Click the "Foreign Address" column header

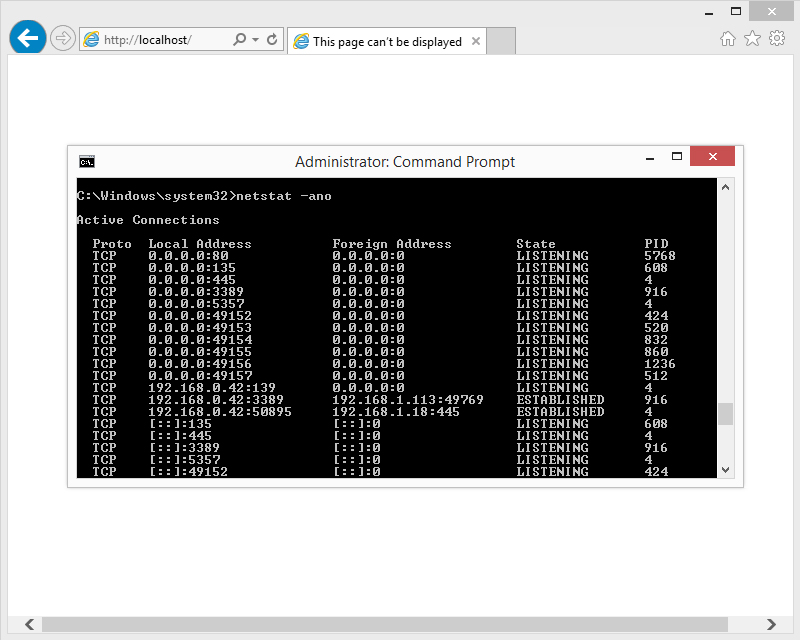392,244
